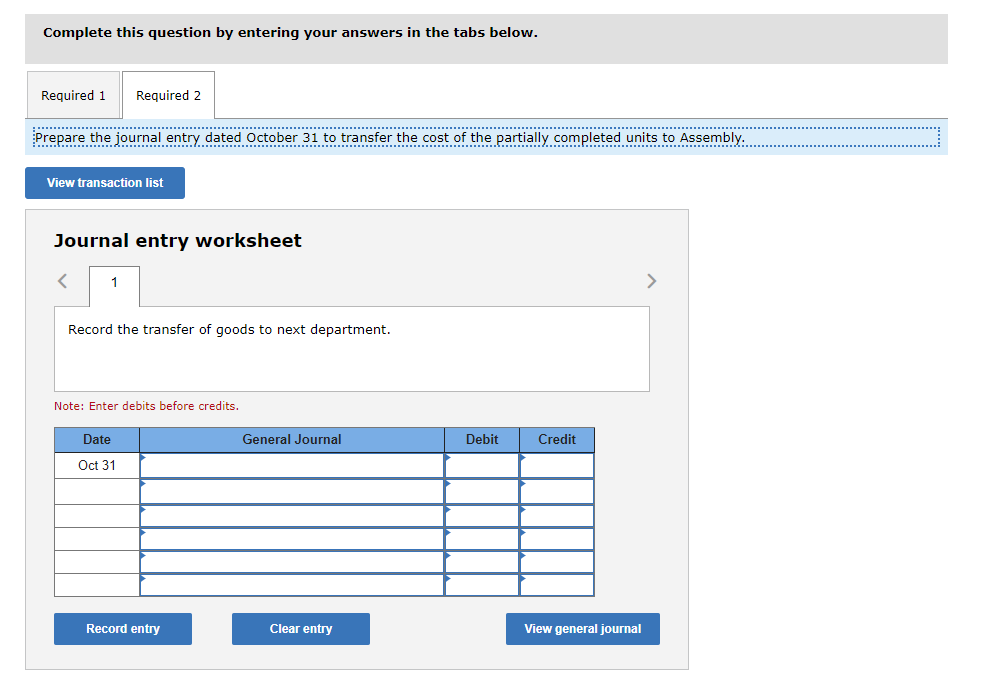Screen dimensions: 988x684
Task: Click the second General Journal account row
Action: pos(292,490)
